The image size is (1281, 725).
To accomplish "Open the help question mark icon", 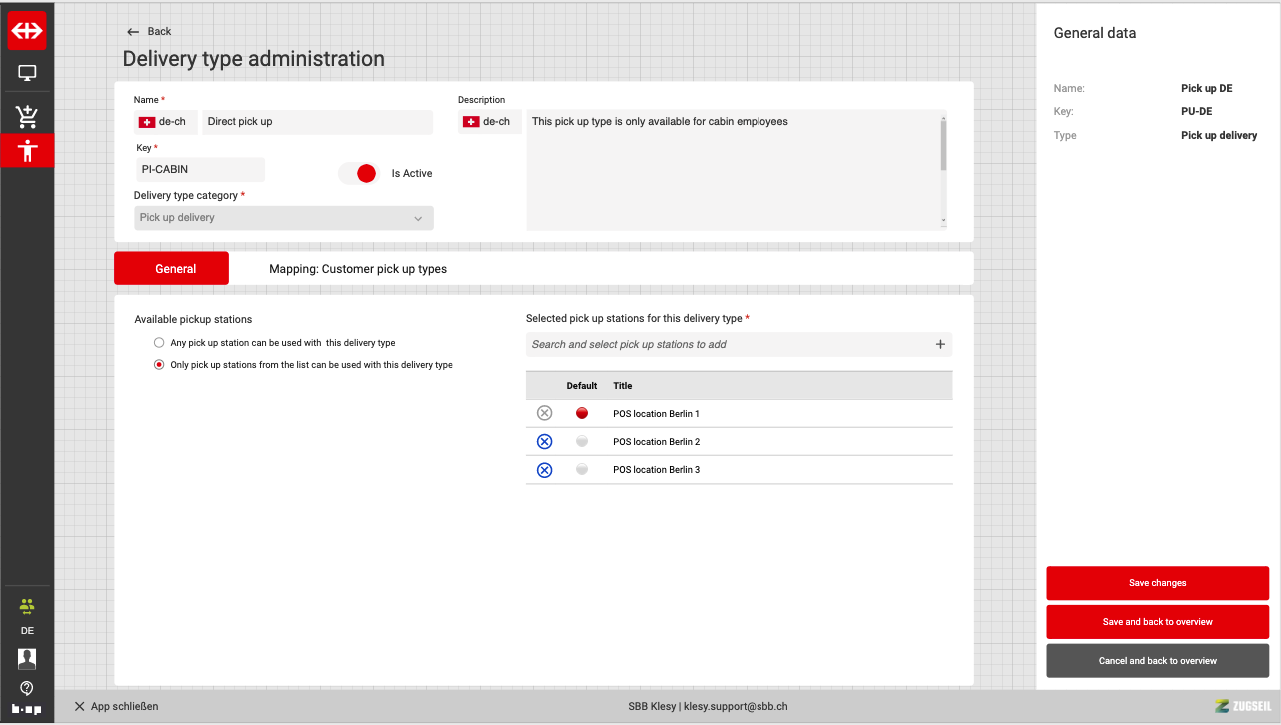I will click(x=27, y=688).
